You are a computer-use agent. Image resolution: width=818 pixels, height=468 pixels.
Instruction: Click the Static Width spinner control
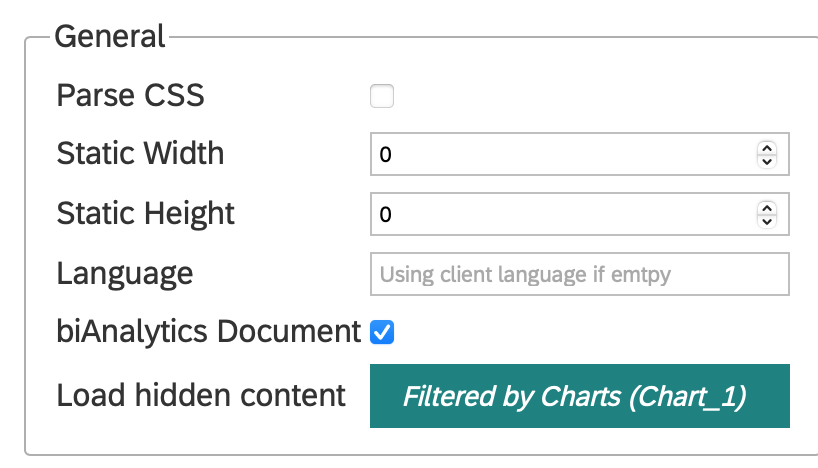click(767, 154)
